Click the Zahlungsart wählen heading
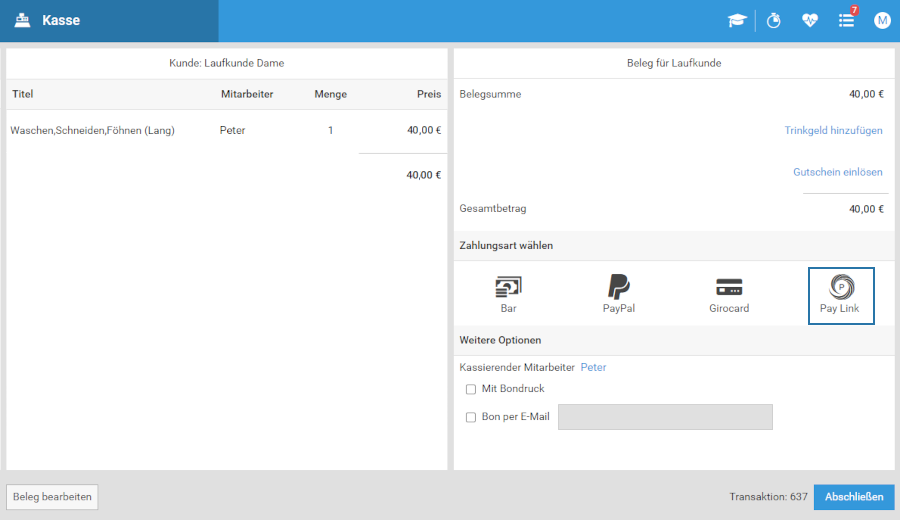Viewport: 900px width, 520px height. click(506, 246)
